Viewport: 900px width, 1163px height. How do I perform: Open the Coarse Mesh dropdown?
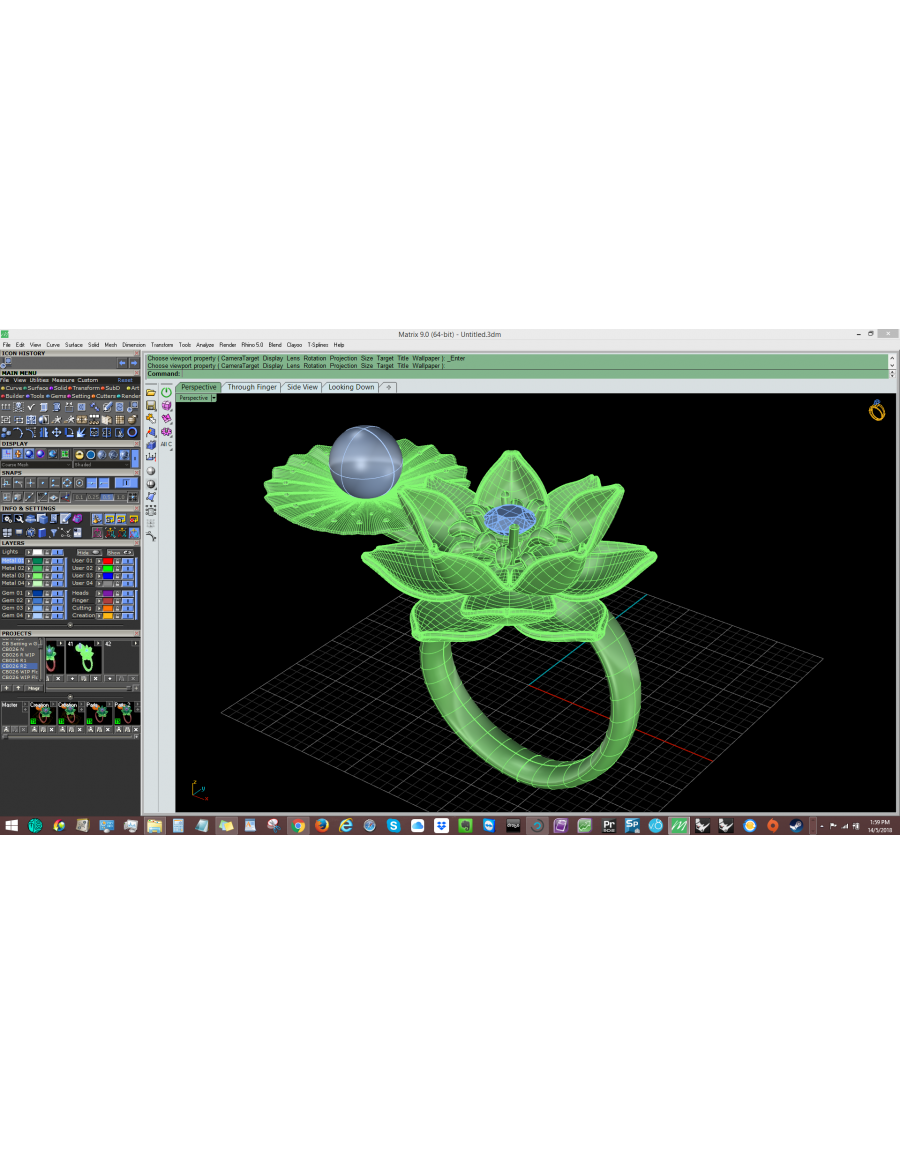[36, 465]
